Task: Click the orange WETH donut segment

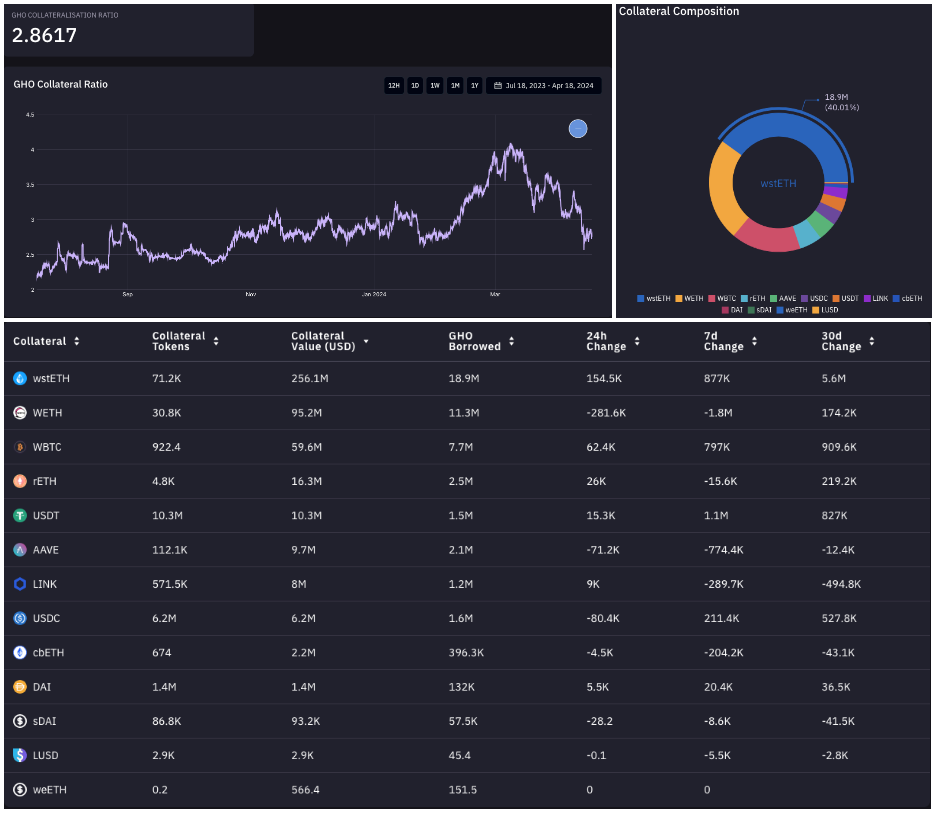Action: (724, 188)
